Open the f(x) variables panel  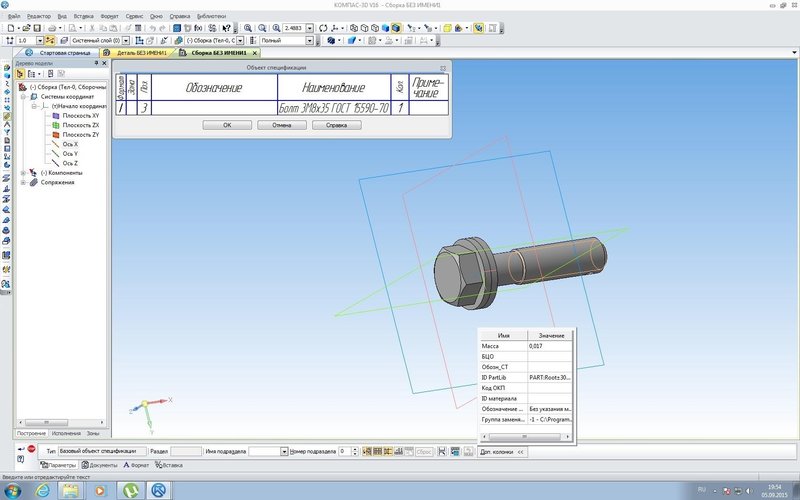197,28
